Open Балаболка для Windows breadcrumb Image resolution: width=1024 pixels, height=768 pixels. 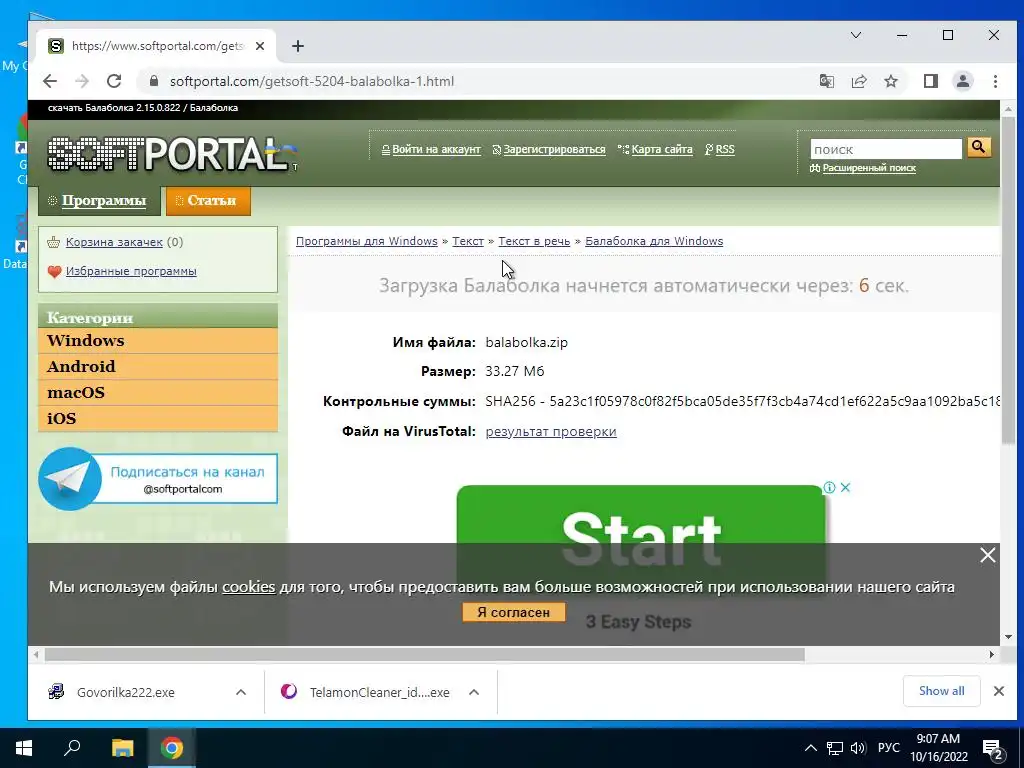[654, 241]
